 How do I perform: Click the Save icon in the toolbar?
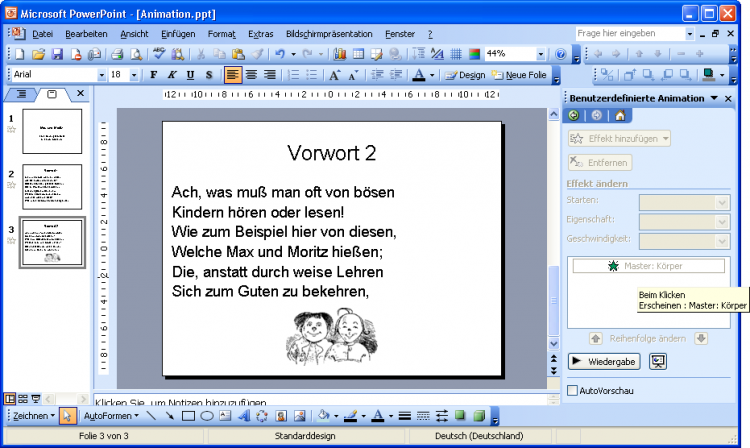(x=57, y=54)
